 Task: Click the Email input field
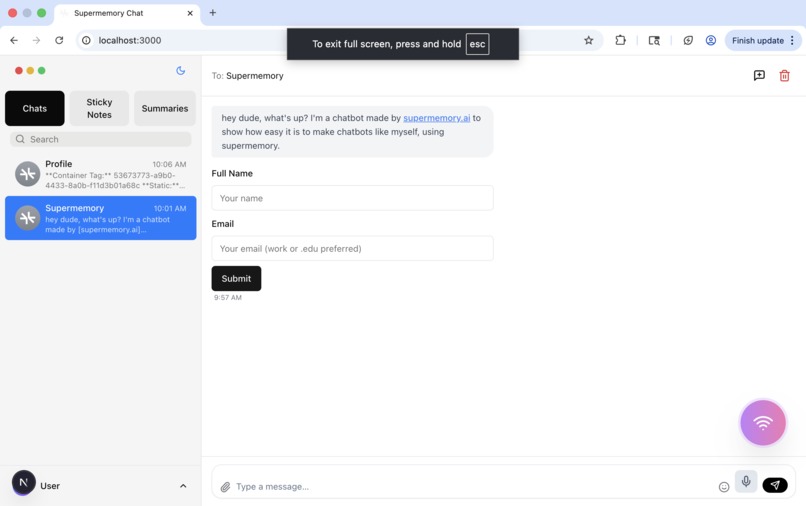[x=353, y=248]
